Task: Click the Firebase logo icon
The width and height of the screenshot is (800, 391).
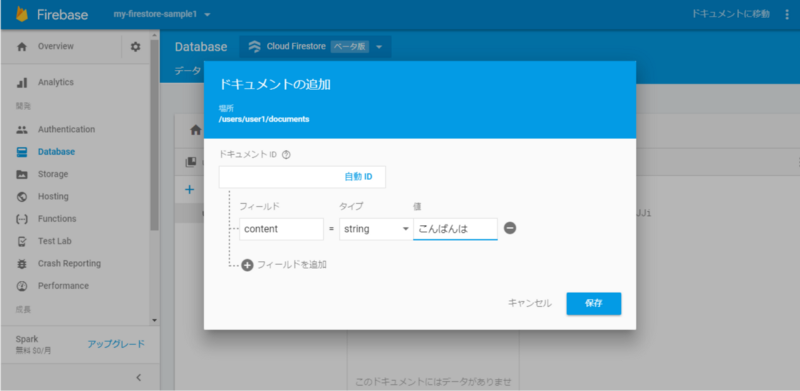Action: [x=21, y=14]
